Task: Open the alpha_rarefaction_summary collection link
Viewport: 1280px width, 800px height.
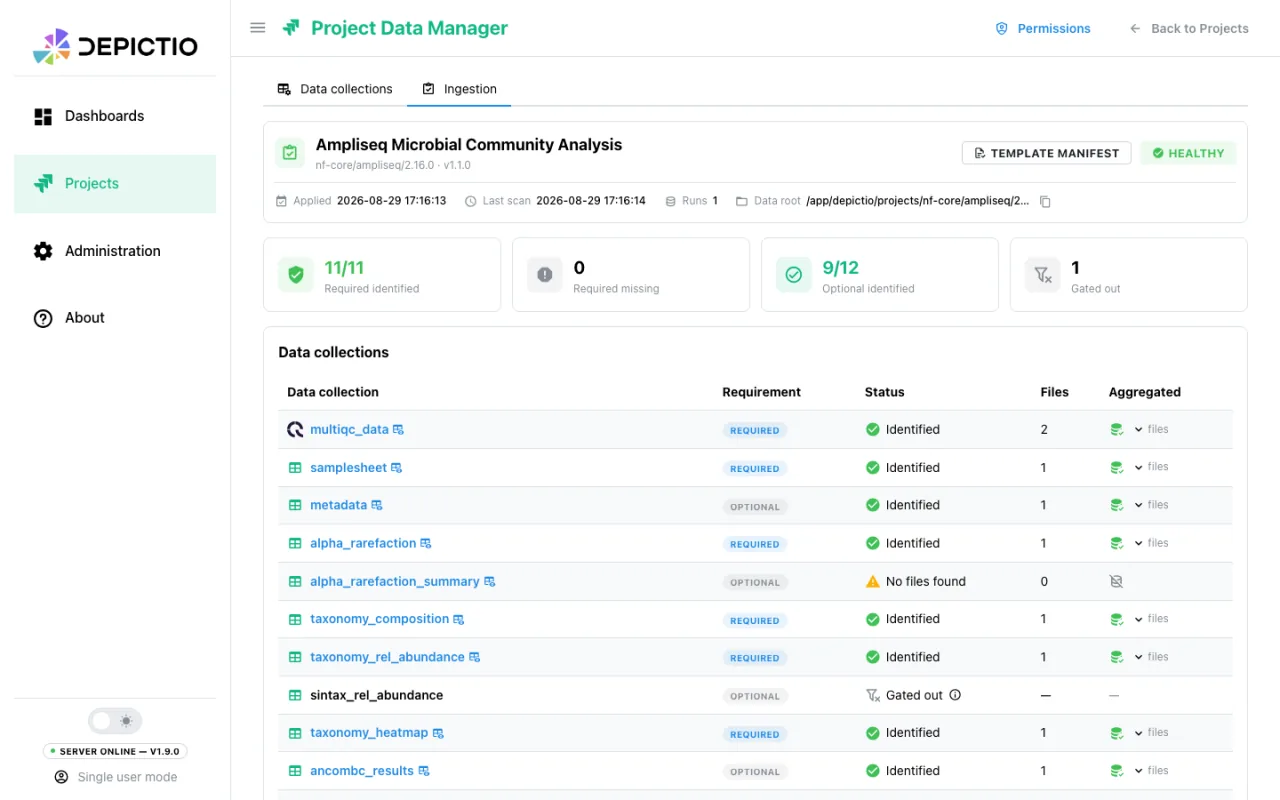Action: tap(395, 582)
